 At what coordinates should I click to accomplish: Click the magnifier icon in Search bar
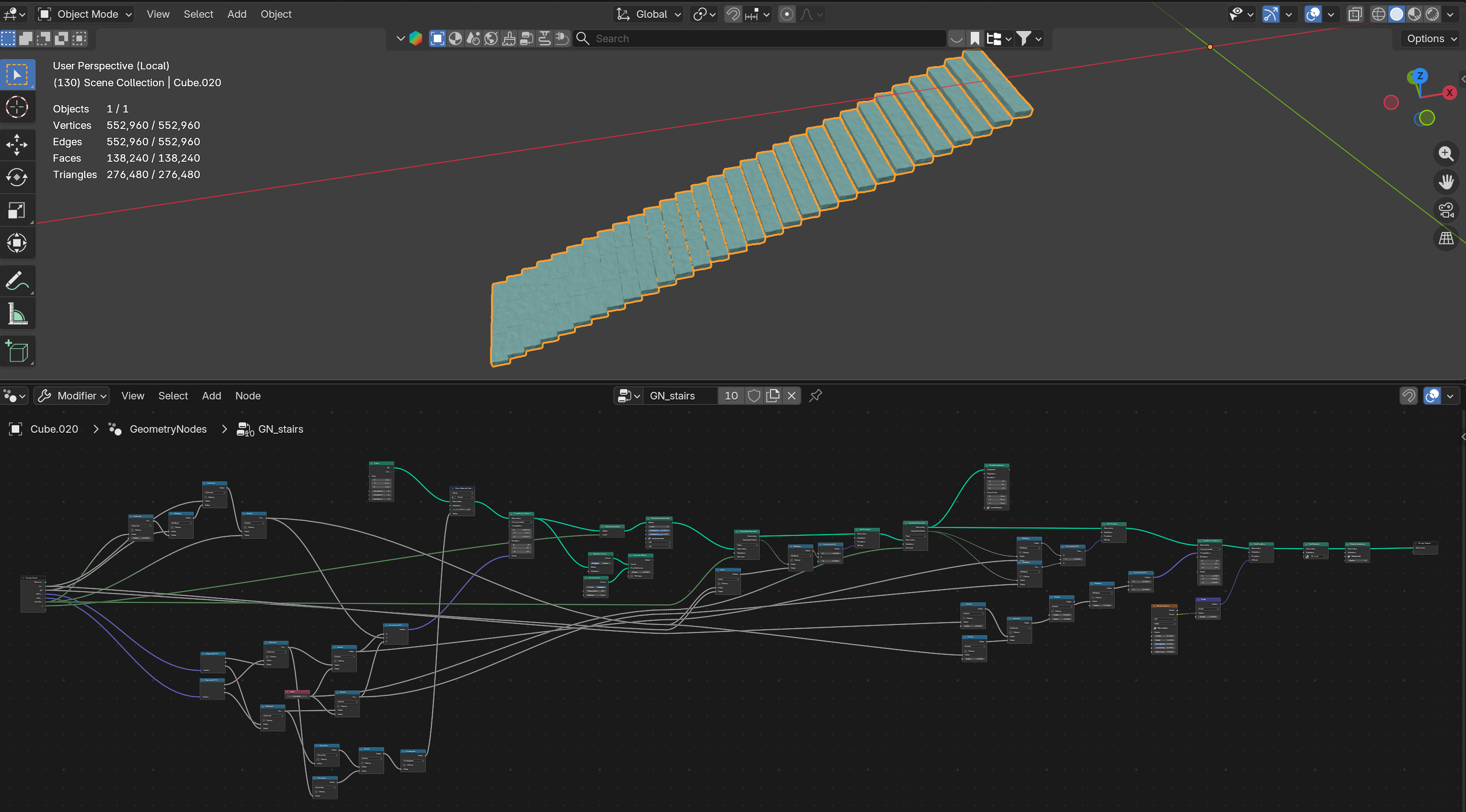[582, 39]
